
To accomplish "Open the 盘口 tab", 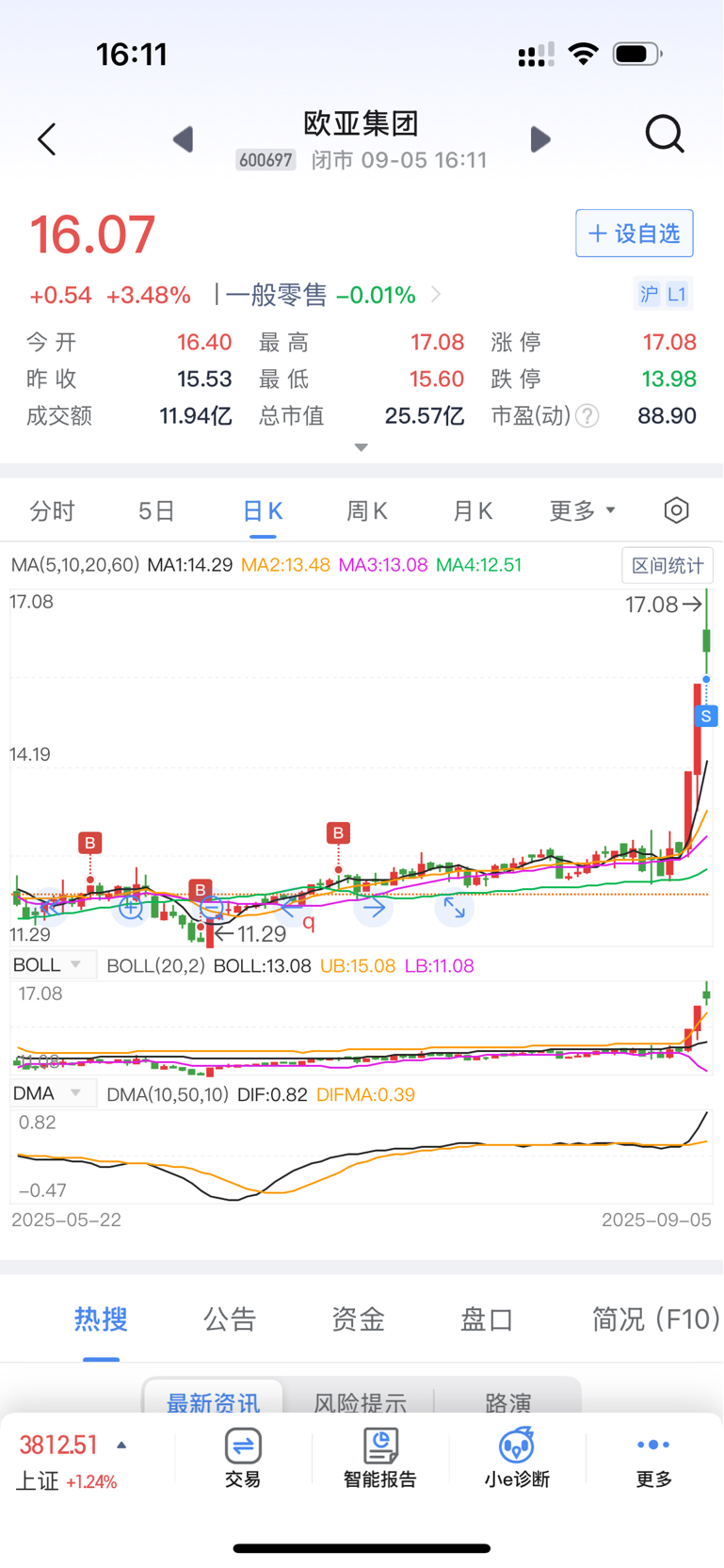I will (487, 1319).
